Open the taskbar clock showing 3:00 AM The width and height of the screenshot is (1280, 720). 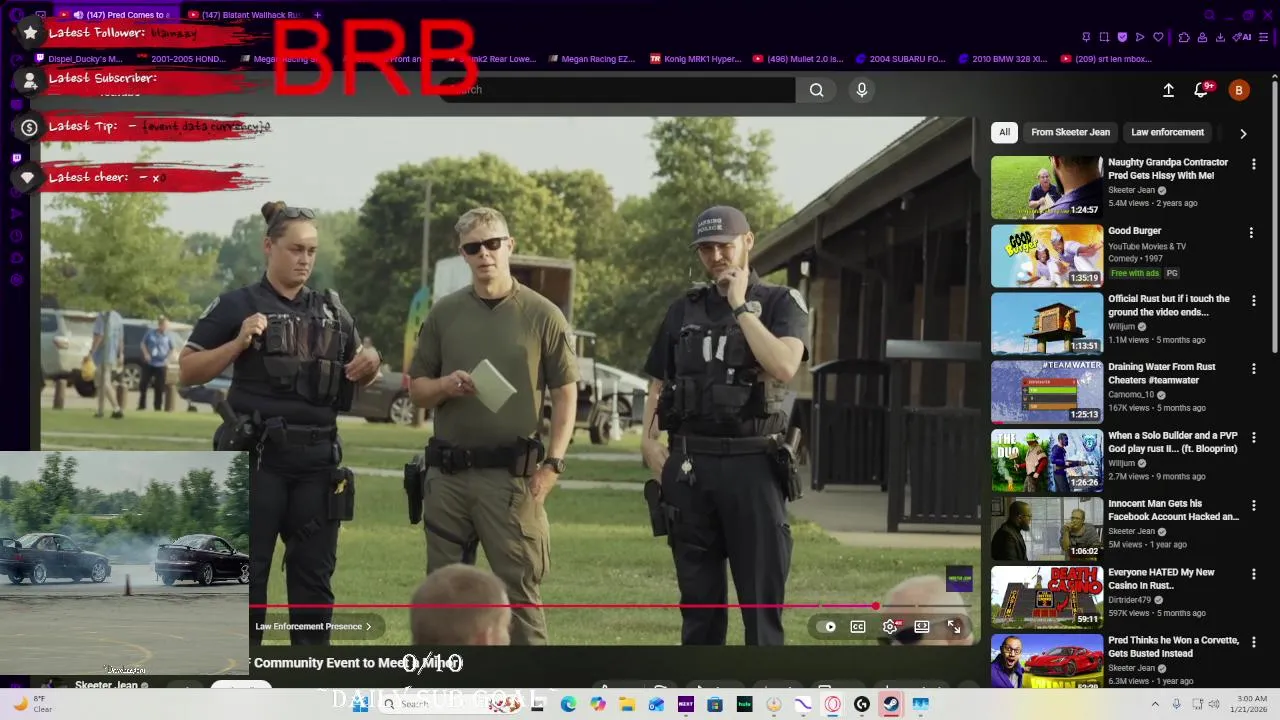(1251, 704)
